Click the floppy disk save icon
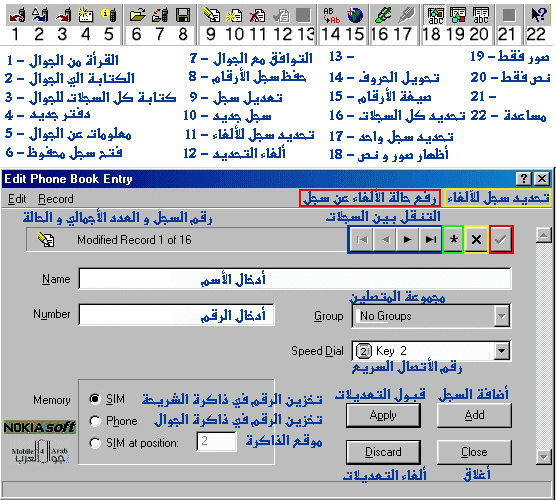 coord(183,15)
